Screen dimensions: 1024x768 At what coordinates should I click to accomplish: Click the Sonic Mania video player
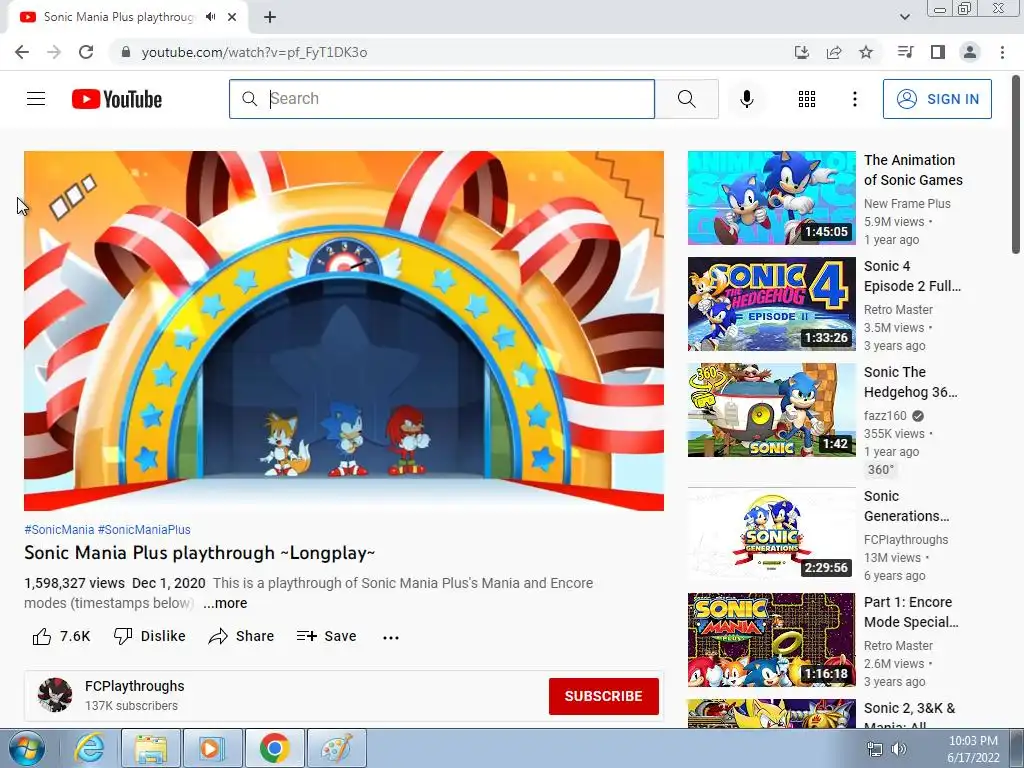point(344,331)
